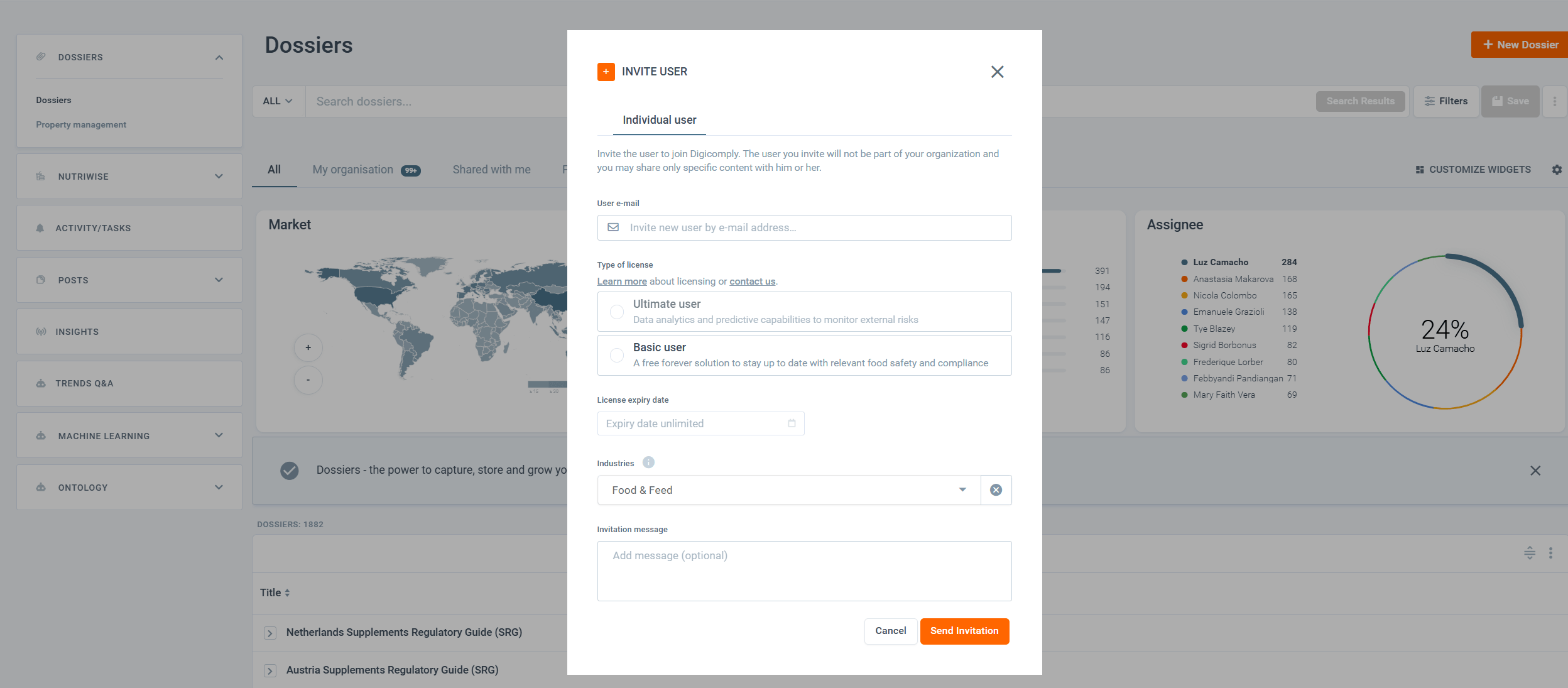1568x688 pixels.
Task: Expand the Ontology sidebar section
Action: click(x=219, y=487)
